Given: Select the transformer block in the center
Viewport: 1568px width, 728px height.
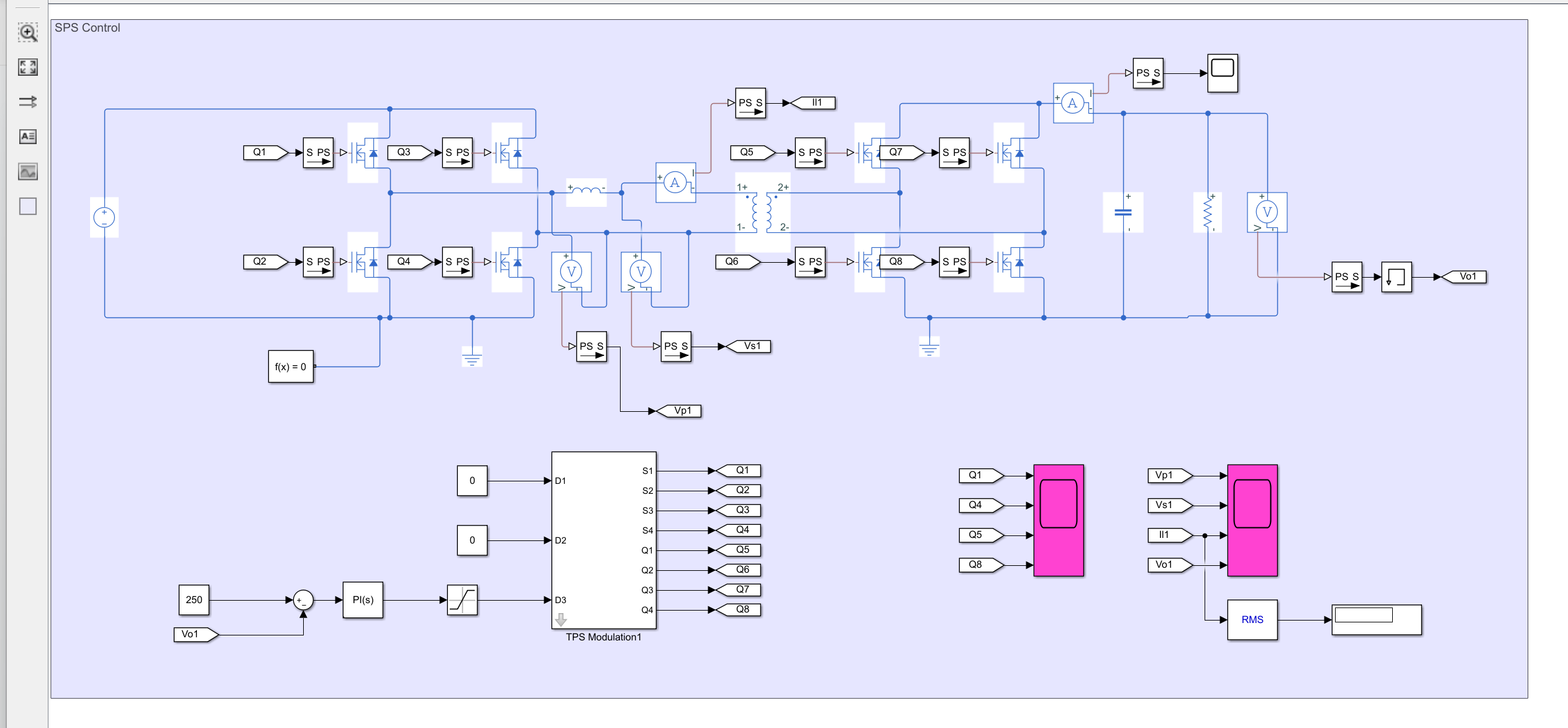Looking at the screenshot, I should (x=762, y=211).
